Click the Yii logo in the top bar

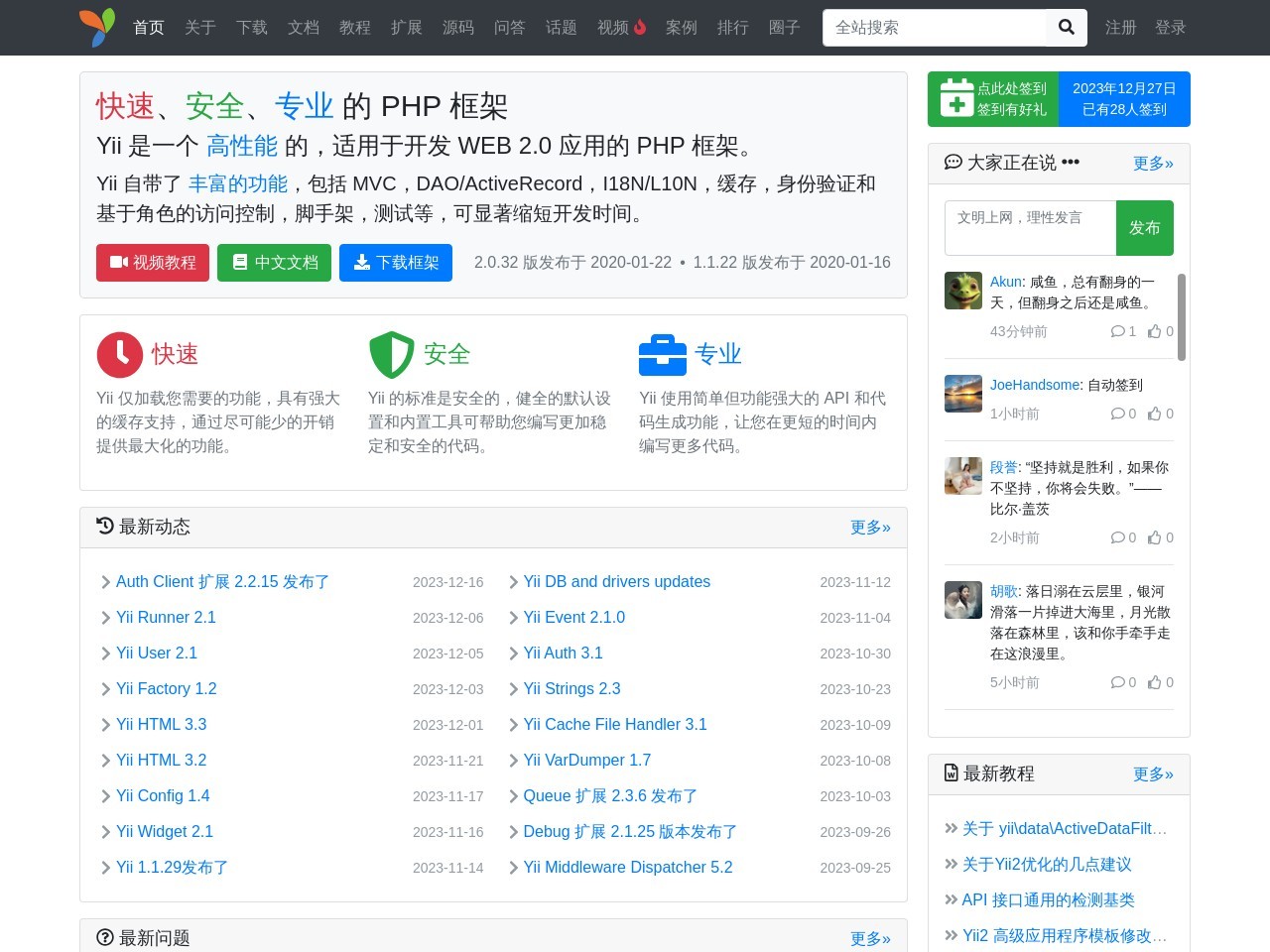[x=97, y=27]
